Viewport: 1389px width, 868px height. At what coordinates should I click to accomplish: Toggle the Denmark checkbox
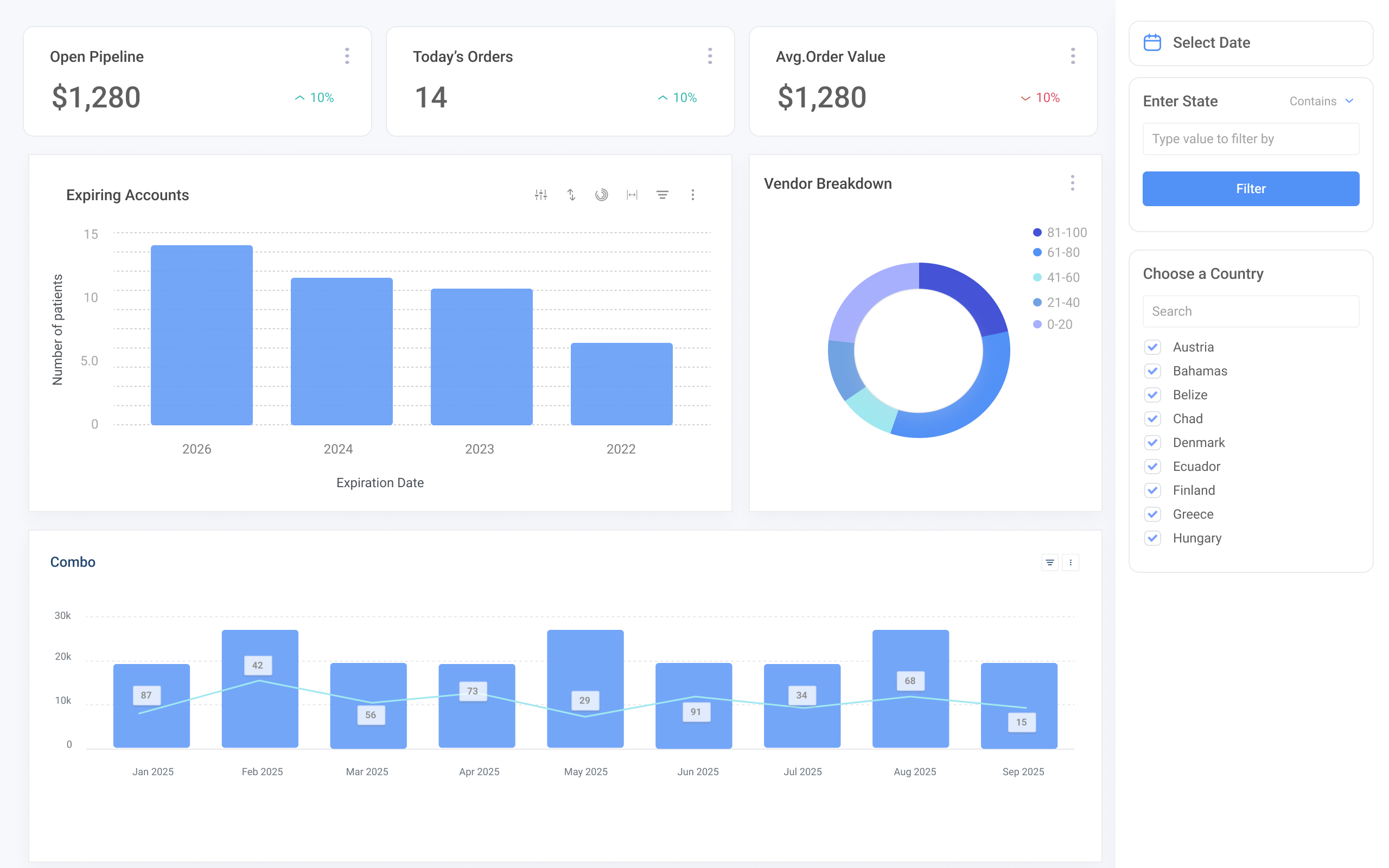pos(1152,443)
